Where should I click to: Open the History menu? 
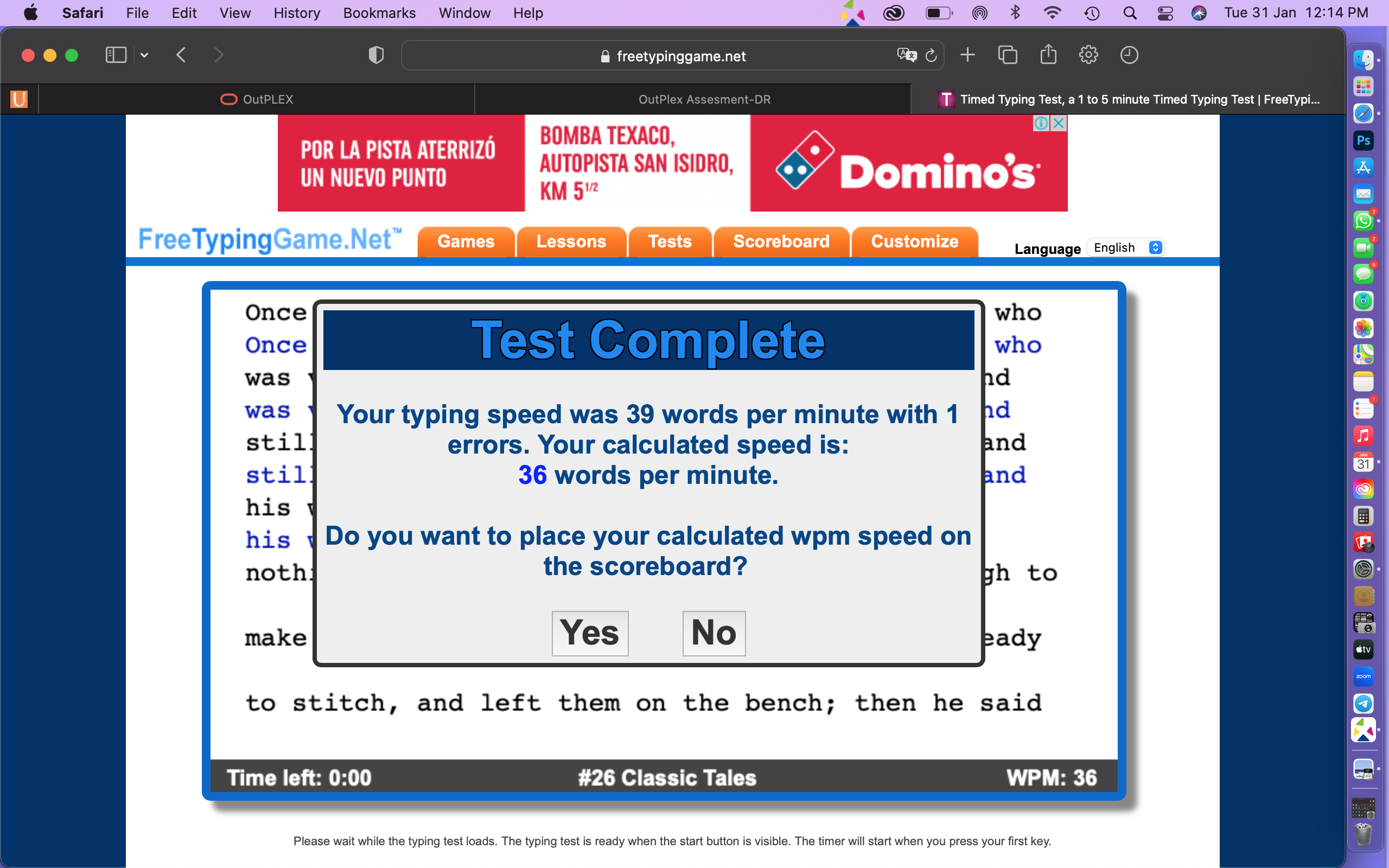pos(296,13)
